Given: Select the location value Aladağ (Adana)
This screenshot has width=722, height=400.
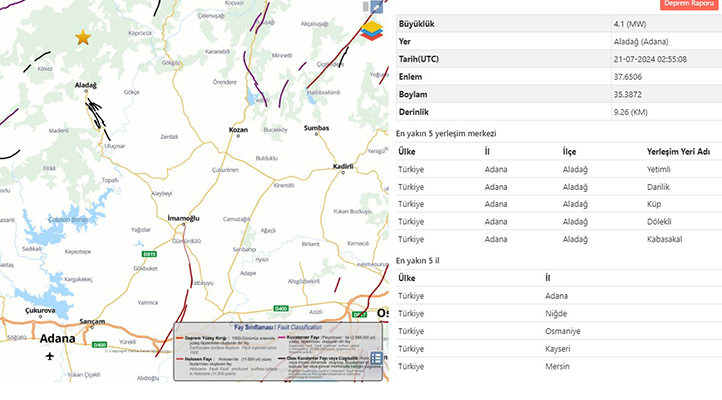Looking at the screenshot, I should [x=640, y=41].
